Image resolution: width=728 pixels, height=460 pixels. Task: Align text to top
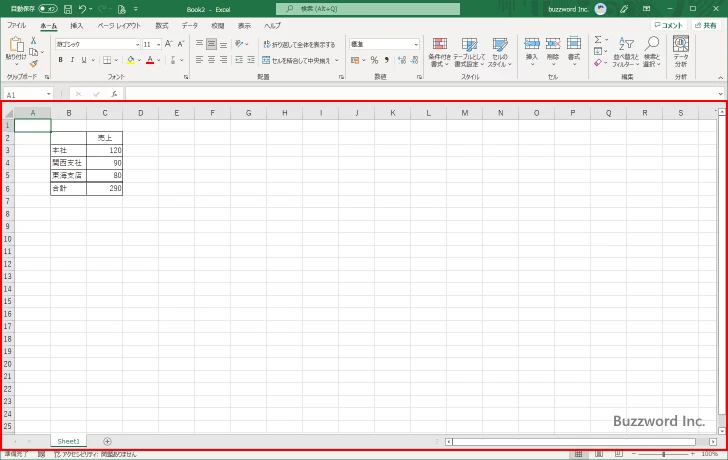pos(199,44)
